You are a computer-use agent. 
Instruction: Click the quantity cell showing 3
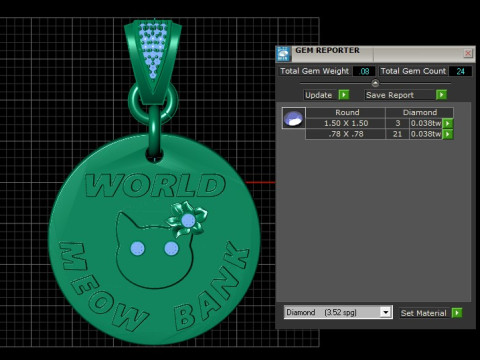tap(397, 123)
